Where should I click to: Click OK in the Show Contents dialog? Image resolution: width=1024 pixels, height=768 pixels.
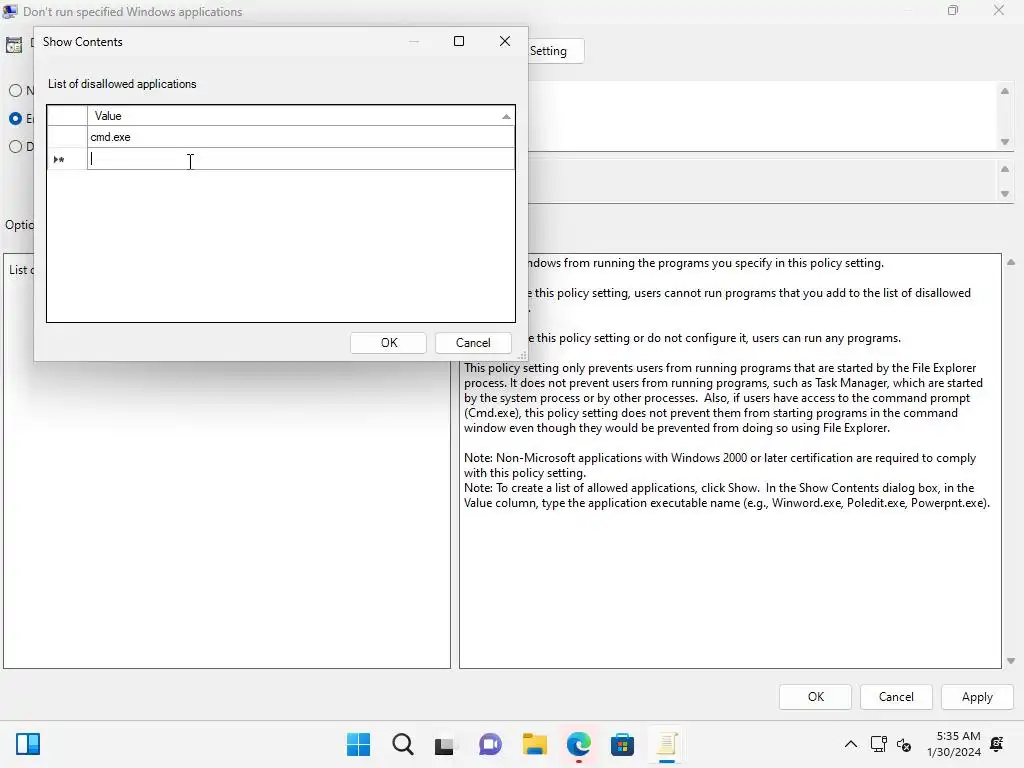[x=388, y=343]
